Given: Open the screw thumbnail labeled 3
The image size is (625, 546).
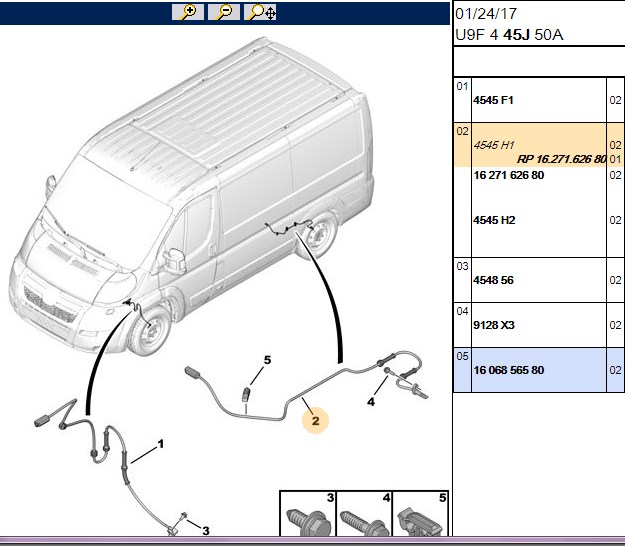Looking at the screenshot, I should [x=308, y=514].
